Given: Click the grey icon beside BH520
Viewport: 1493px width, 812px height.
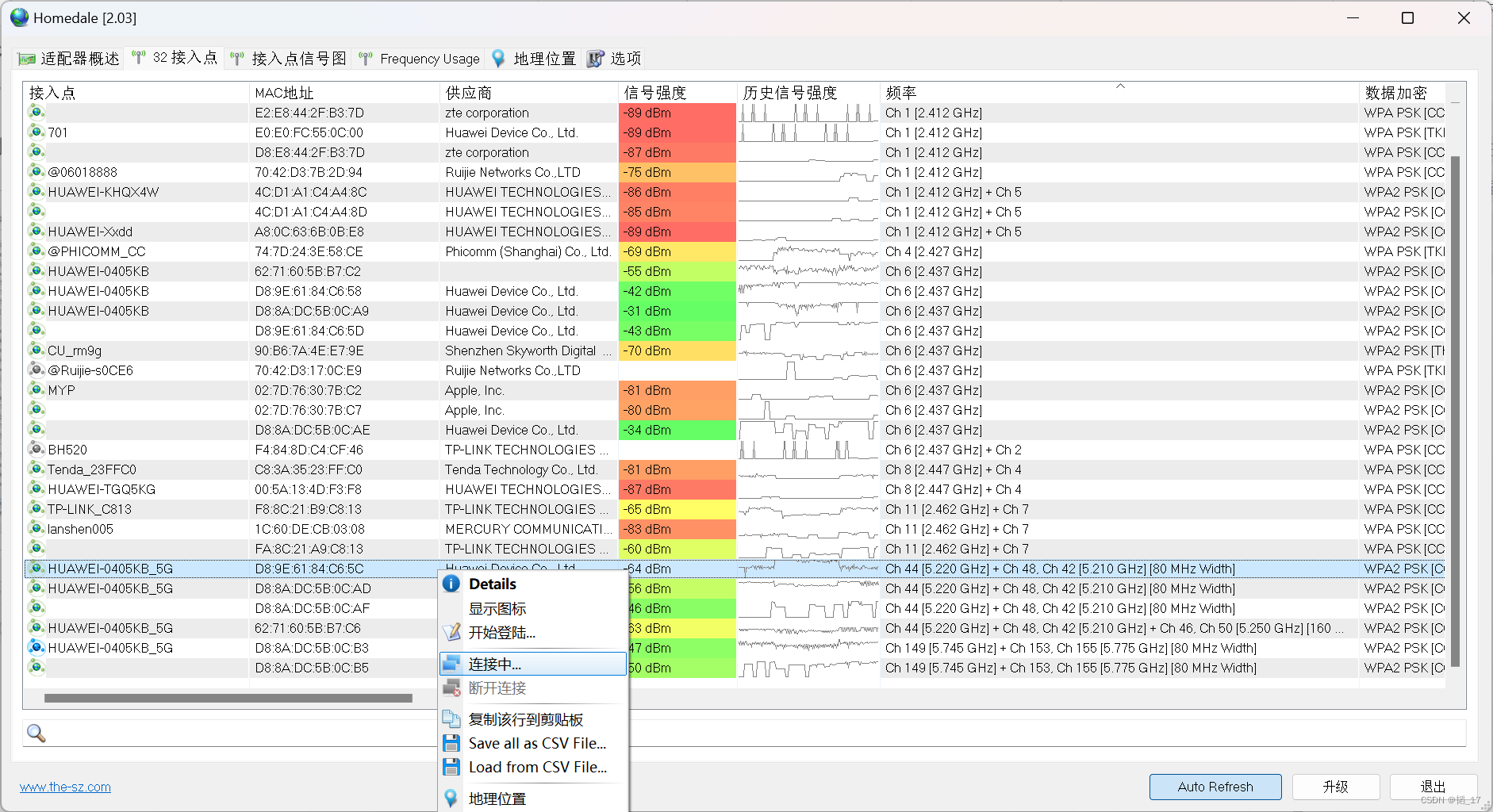Looking at the screenshot, I should [36, 449].
